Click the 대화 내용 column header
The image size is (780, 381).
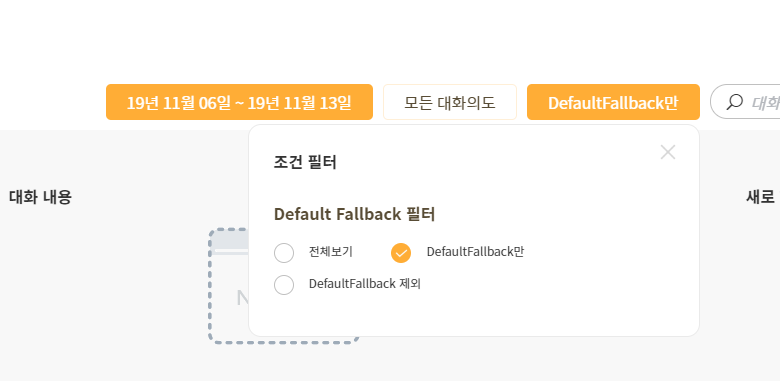coord(40,197)
